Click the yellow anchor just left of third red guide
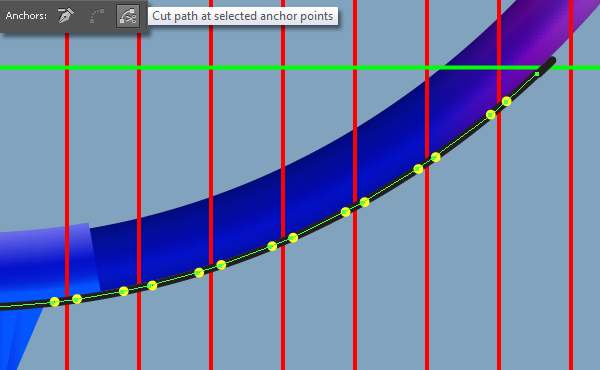Screen dimensions: 600x370 point(199,272)
